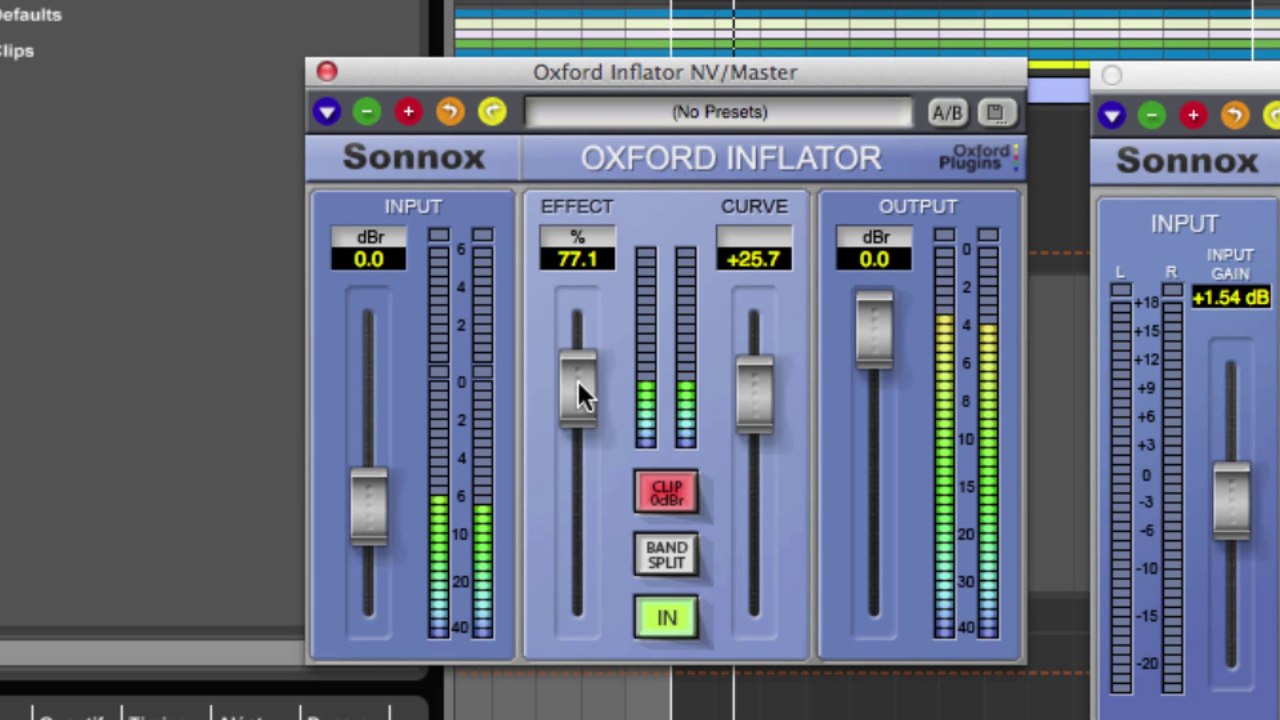This screenshot has width=1280, height=720.
Task: Click the Oxford Plugins logo
Action: click(x=979, y=157)
